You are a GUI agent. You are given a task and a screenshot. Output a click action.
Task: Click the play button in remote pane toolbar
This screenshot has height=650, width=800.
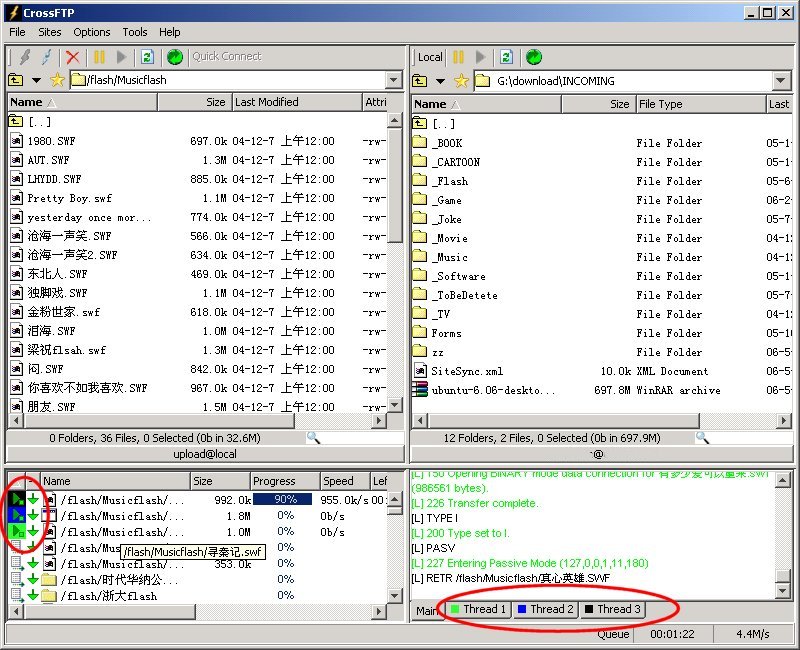pos(121,57)
